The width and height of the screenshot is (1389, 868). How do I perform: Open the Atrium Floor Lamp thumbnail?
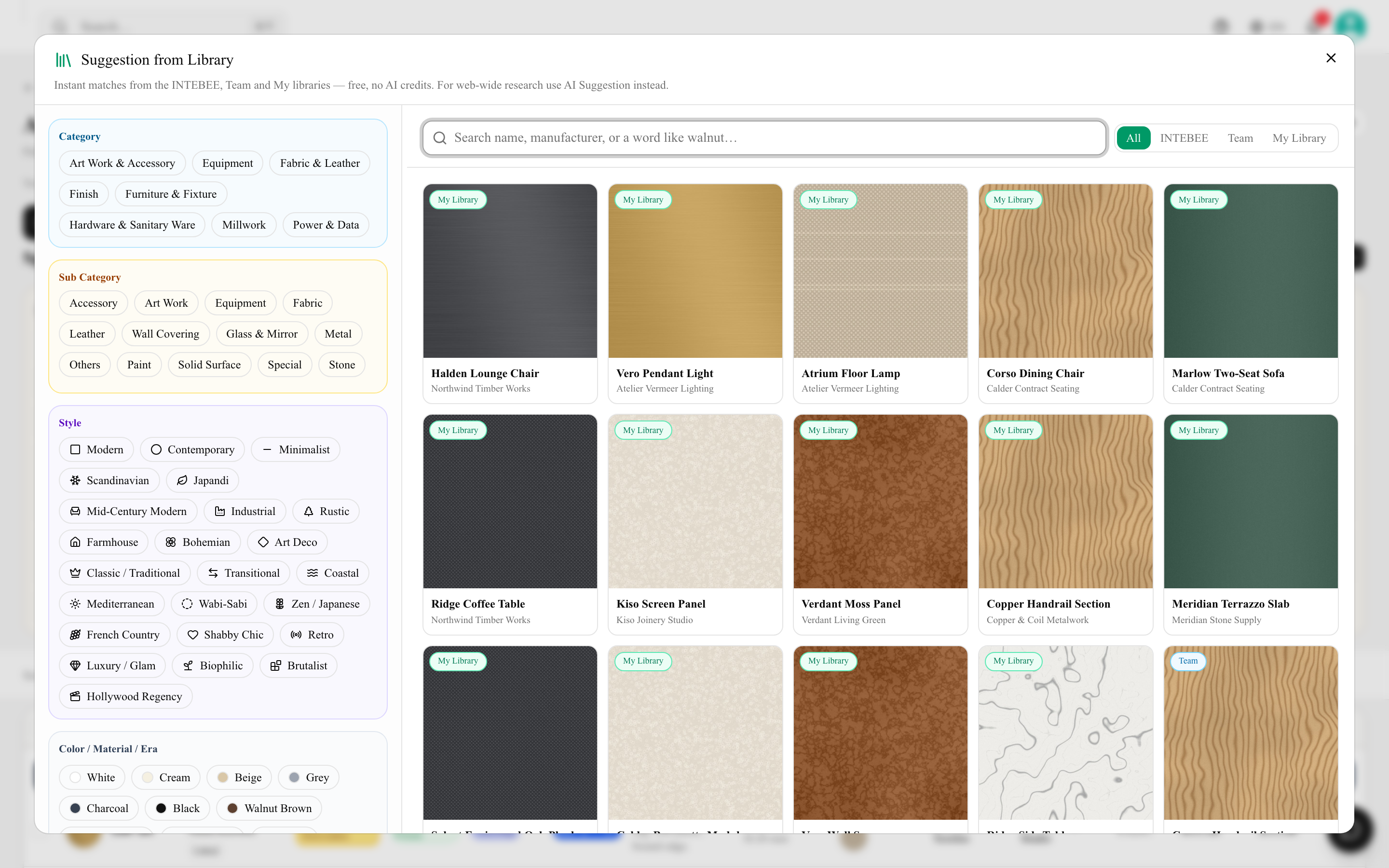point(881,271)
